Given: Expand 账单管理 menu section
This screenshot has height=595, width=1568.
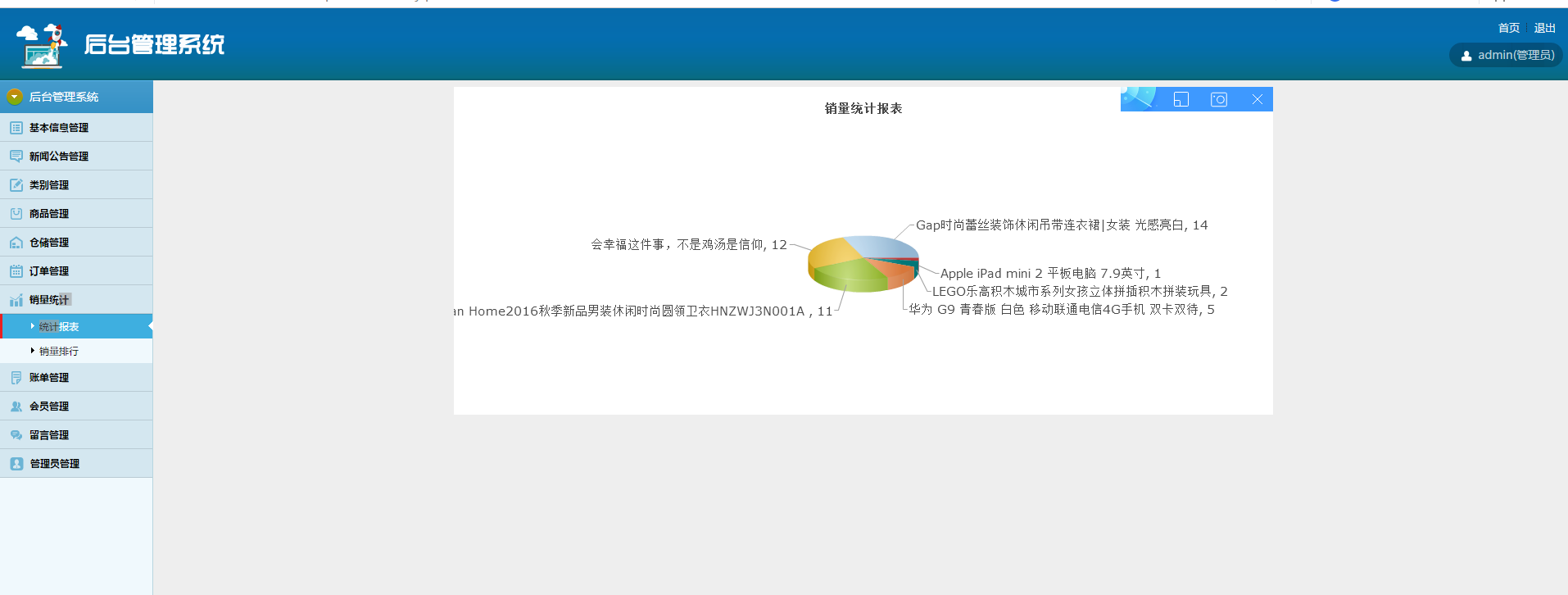Looking at the screenshot, I should click(76, 378).
